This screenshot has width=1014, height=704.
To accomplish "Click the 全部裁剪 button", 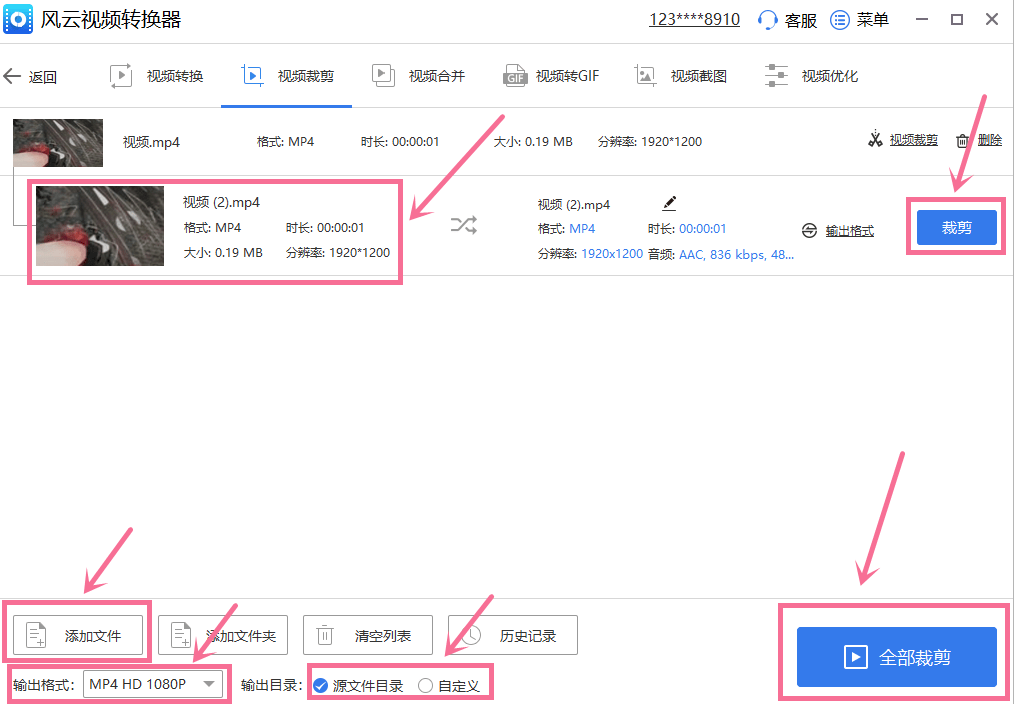I will pos(896,657).
